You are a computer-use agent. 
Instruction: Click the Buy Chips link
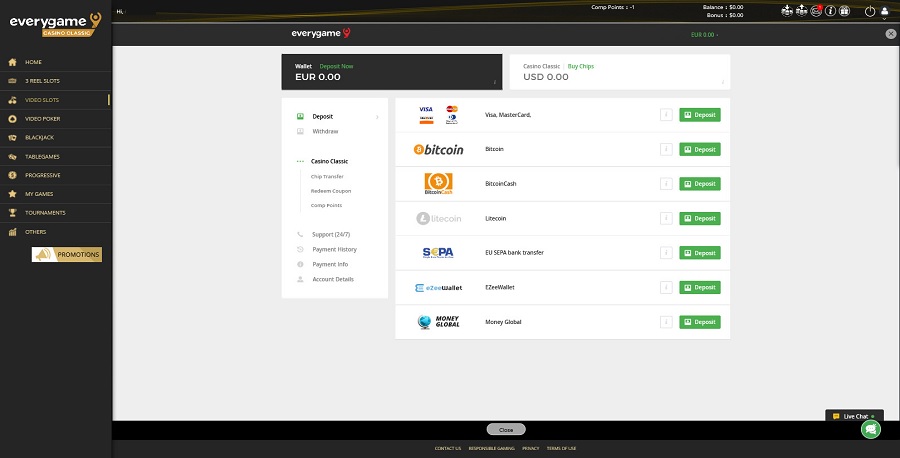click(582, 66)
